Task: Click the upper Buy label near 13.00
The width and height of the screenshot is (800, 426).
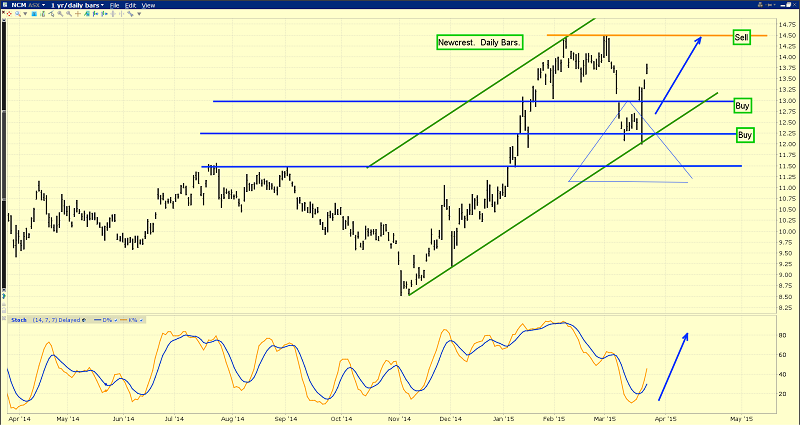Action: point(743,105)
